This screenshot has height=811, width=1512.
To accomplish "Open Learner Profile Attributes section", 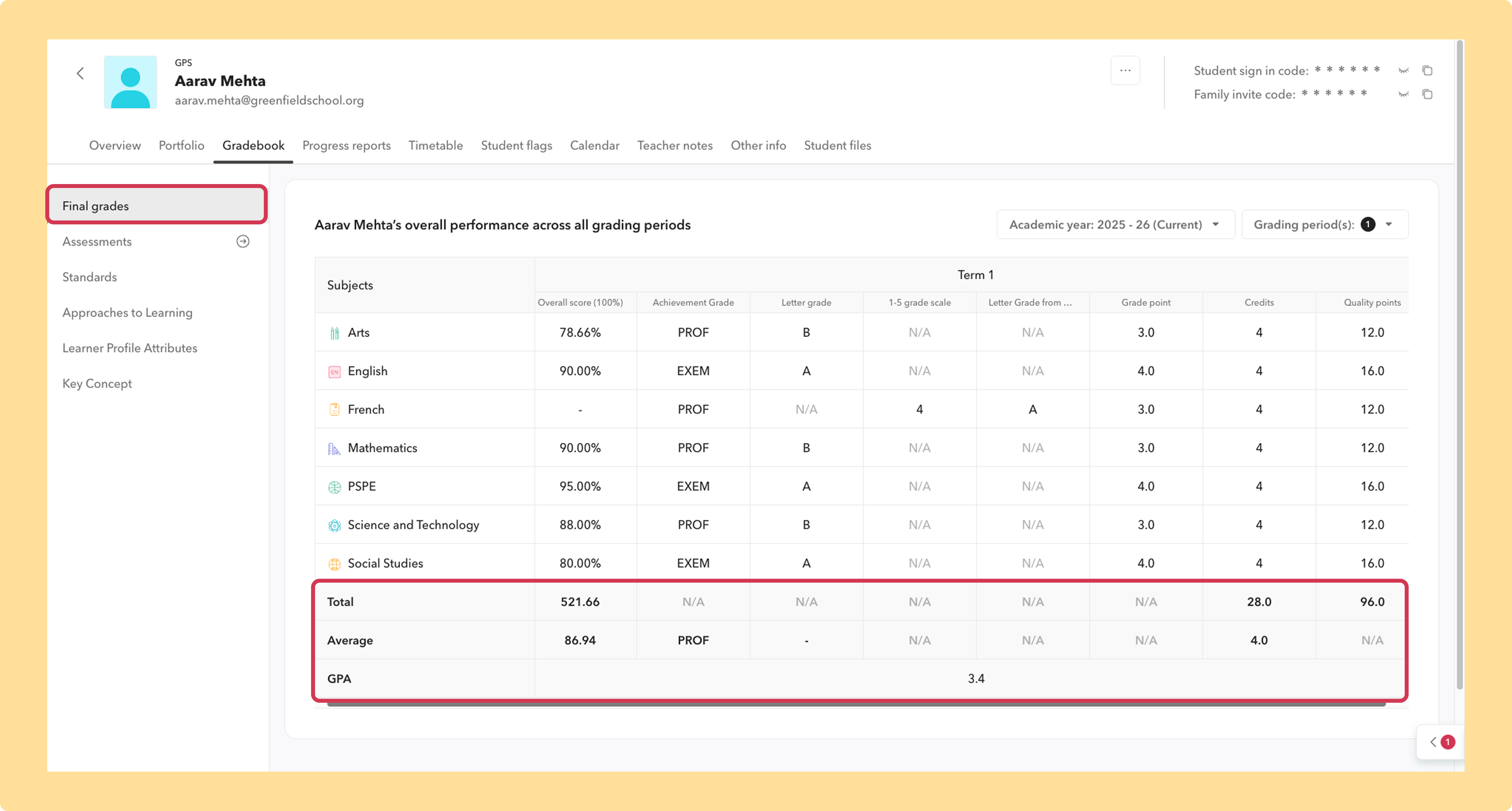I will (157, 348).
